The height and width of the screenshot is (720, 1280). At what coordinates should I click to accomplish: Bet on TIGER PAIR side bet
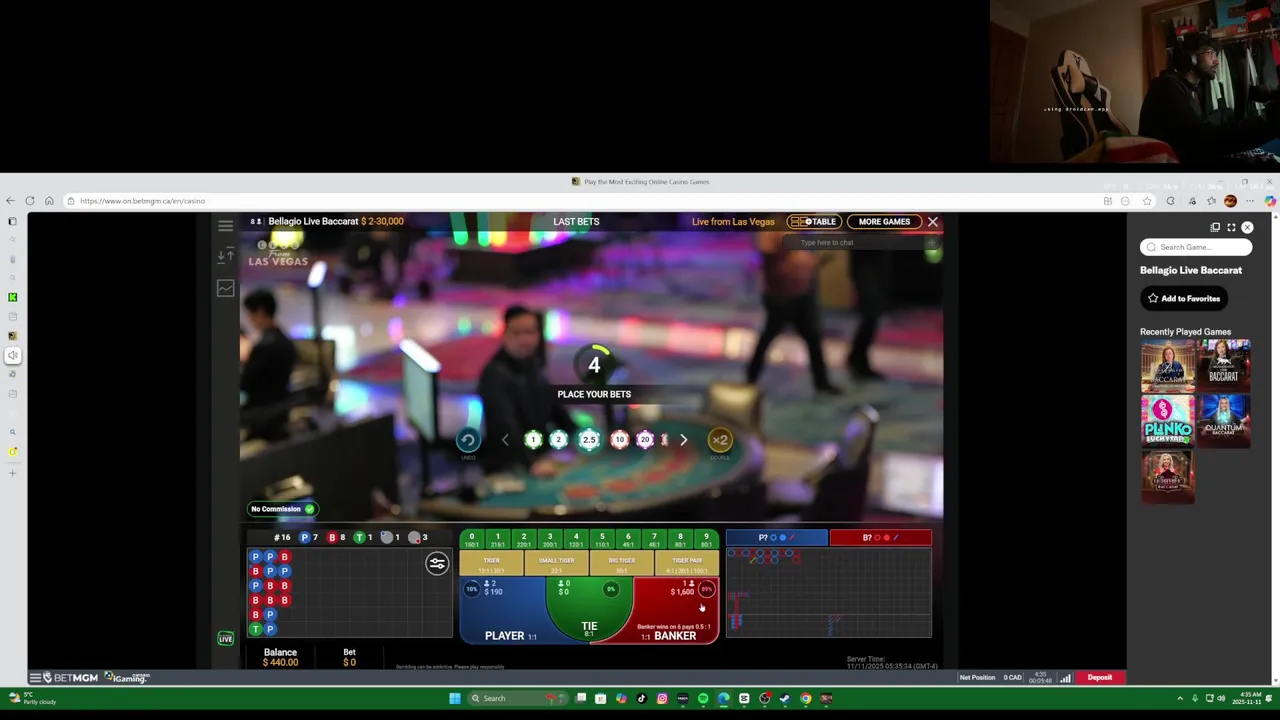tap(686, 565)
